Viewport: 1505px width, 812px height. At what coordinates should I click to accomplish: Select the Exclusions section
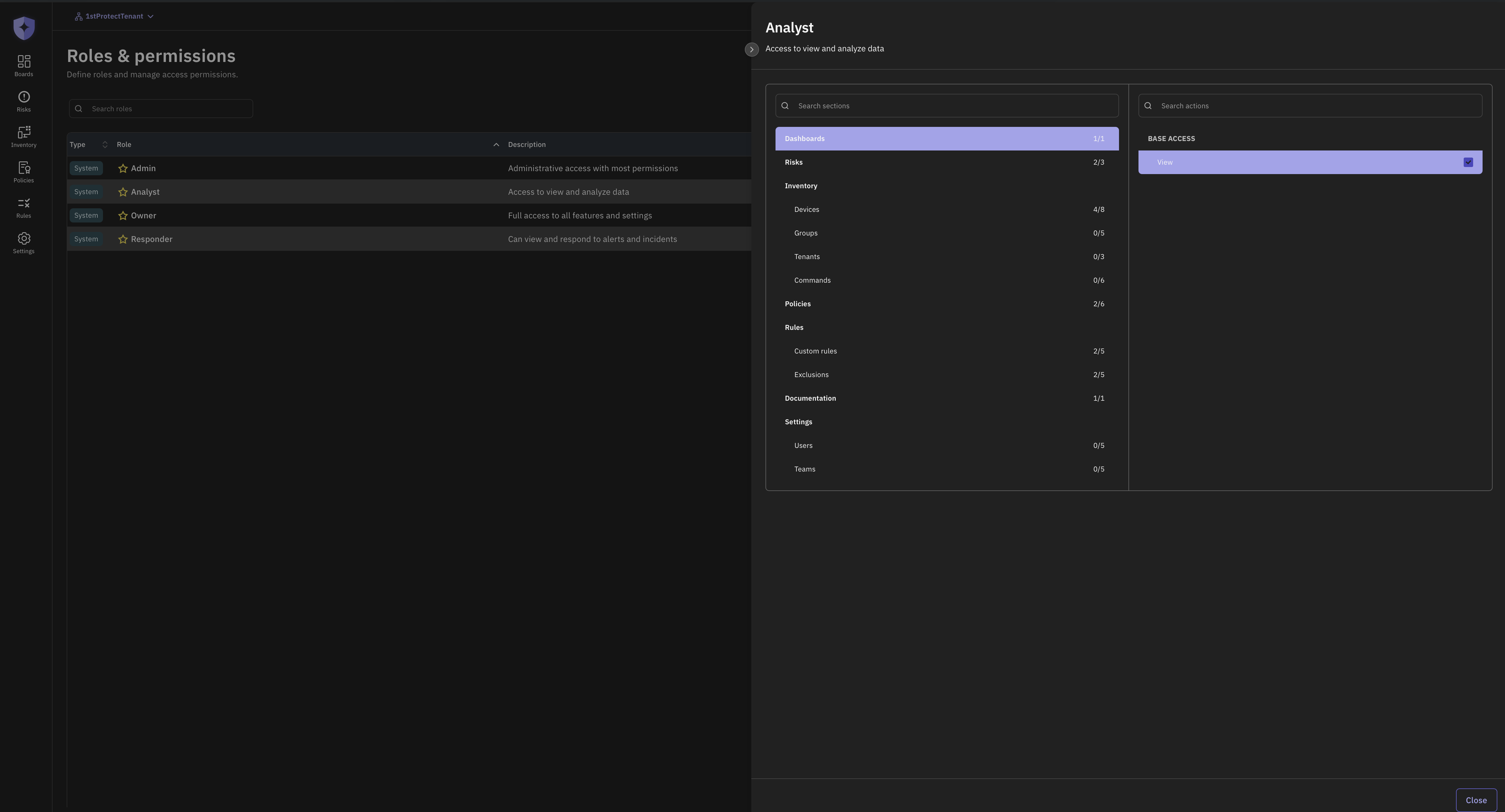coord(947,374)
